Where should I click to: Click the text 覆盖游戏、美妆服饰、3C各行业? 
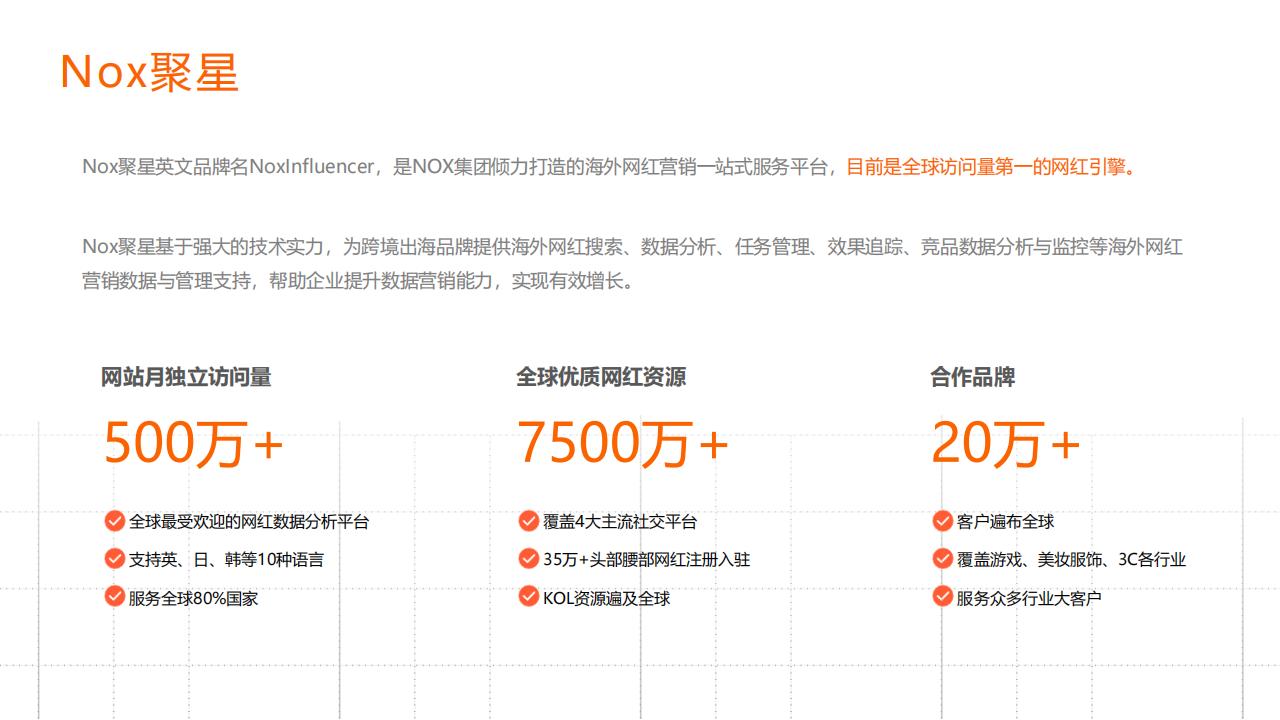[1071, 559]
